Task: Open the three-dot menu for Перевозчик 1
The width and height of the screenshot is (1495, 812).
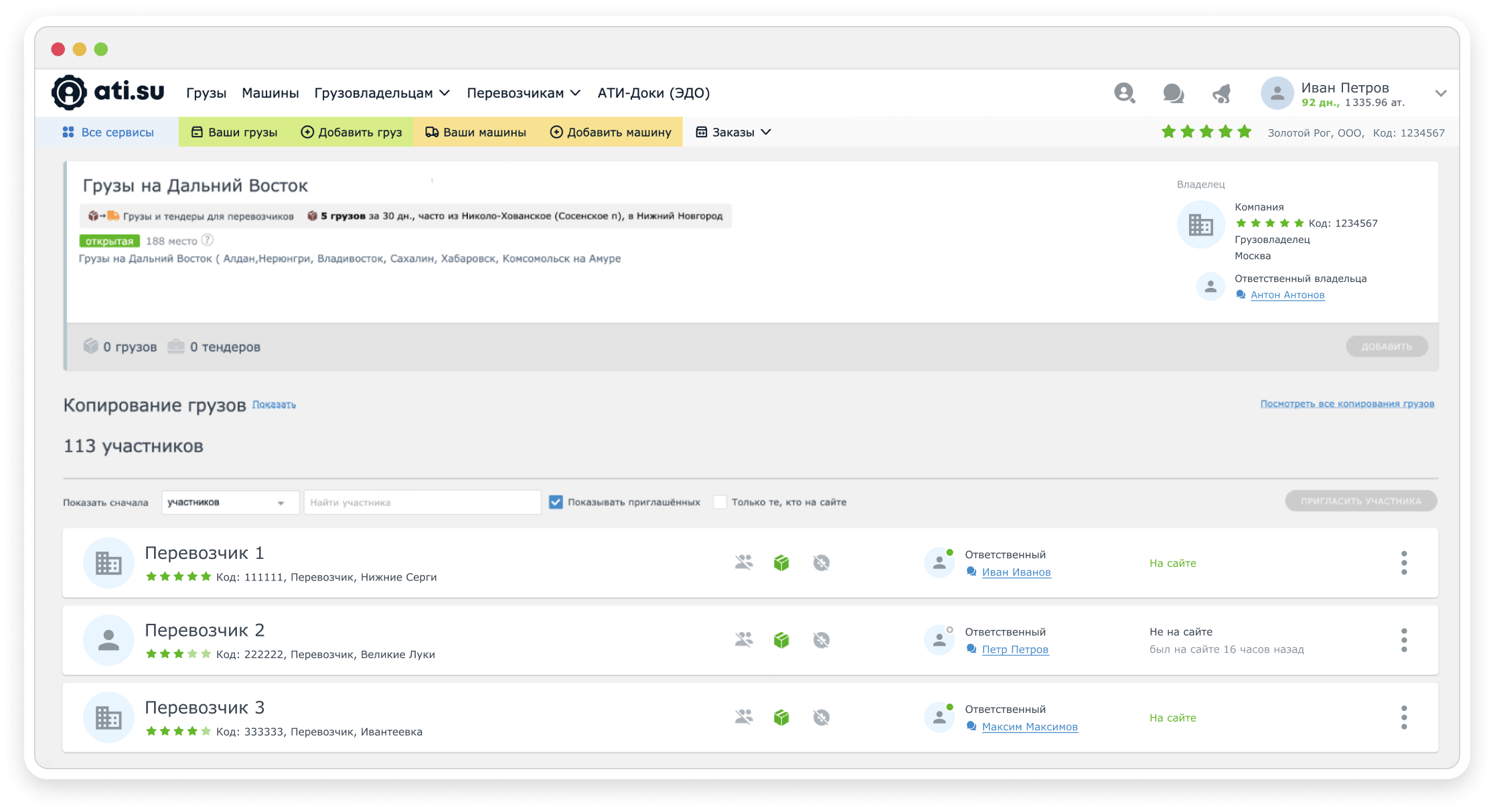Action: (x=1404, y=563)
